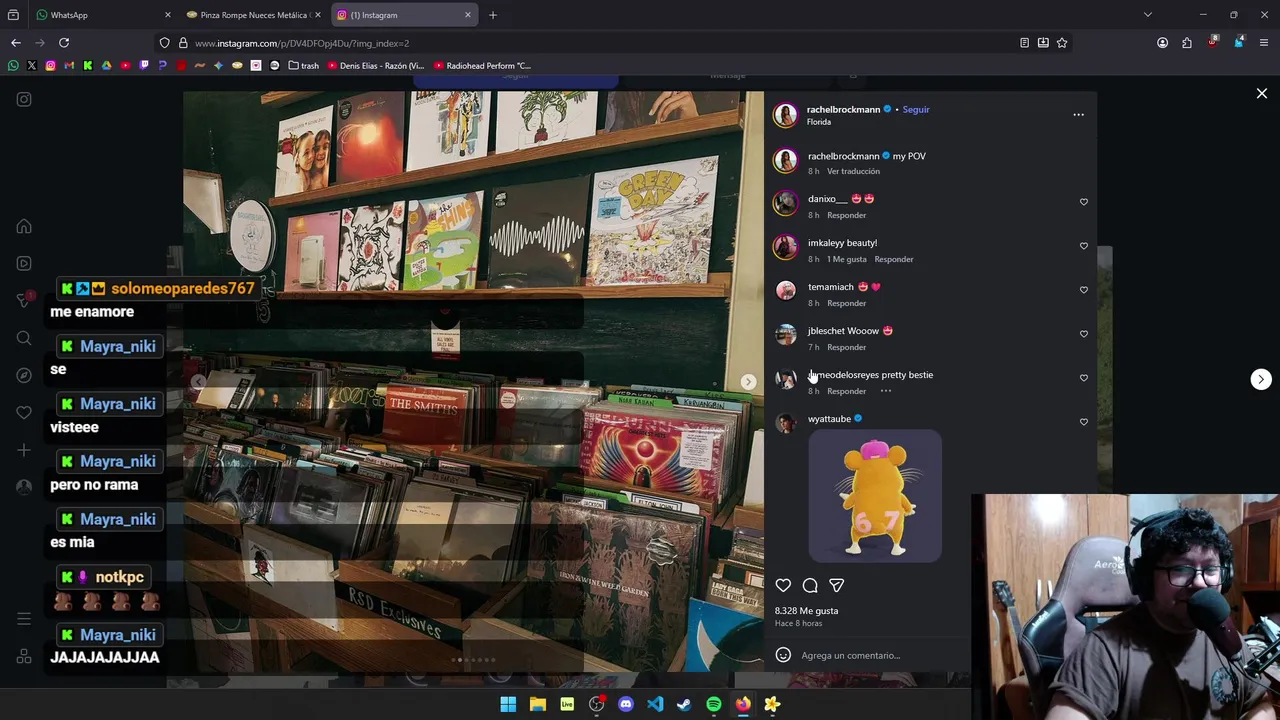The width and height of the screenshot is (1280, 720).
Task: Show next photo in the carousel
Action: pos(748,382)
